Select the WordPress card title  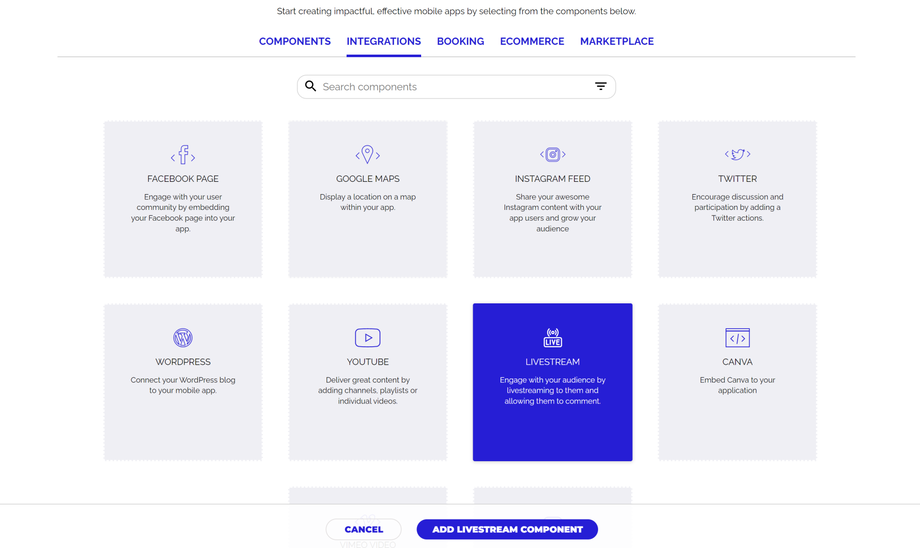pos(183,362)
